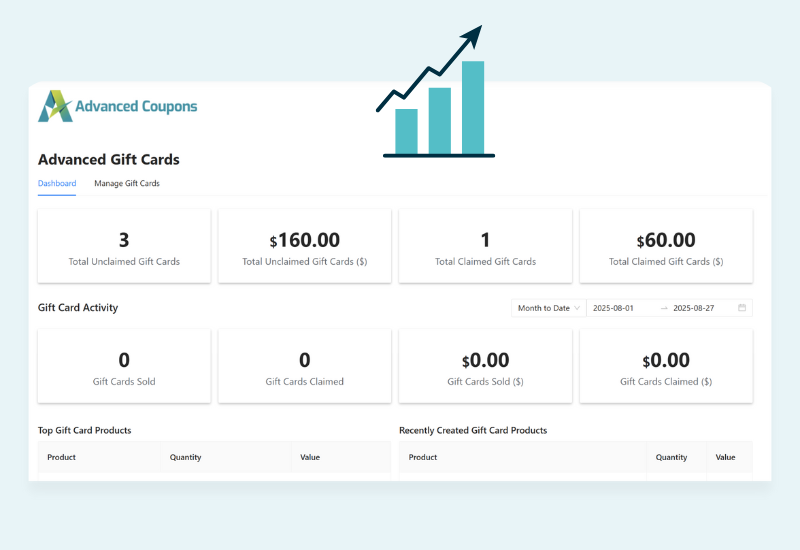
Task: Click the Advanced Coupons logo icon
Action: tap(55, 106)
